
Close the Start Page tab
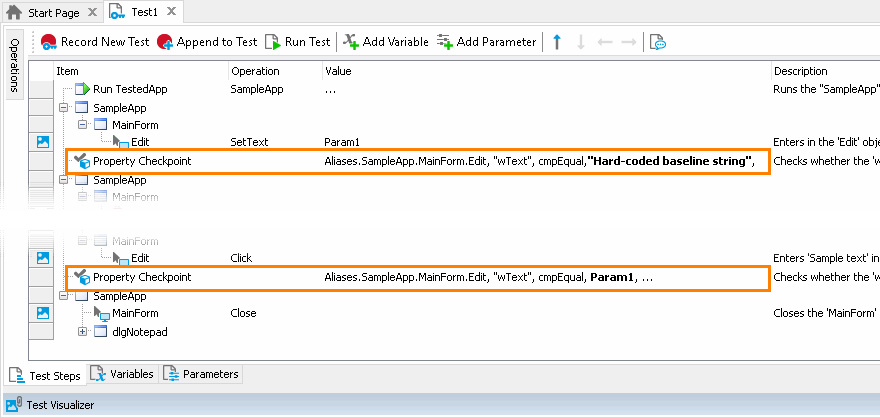pyautogui.click(x=93, y=12)
